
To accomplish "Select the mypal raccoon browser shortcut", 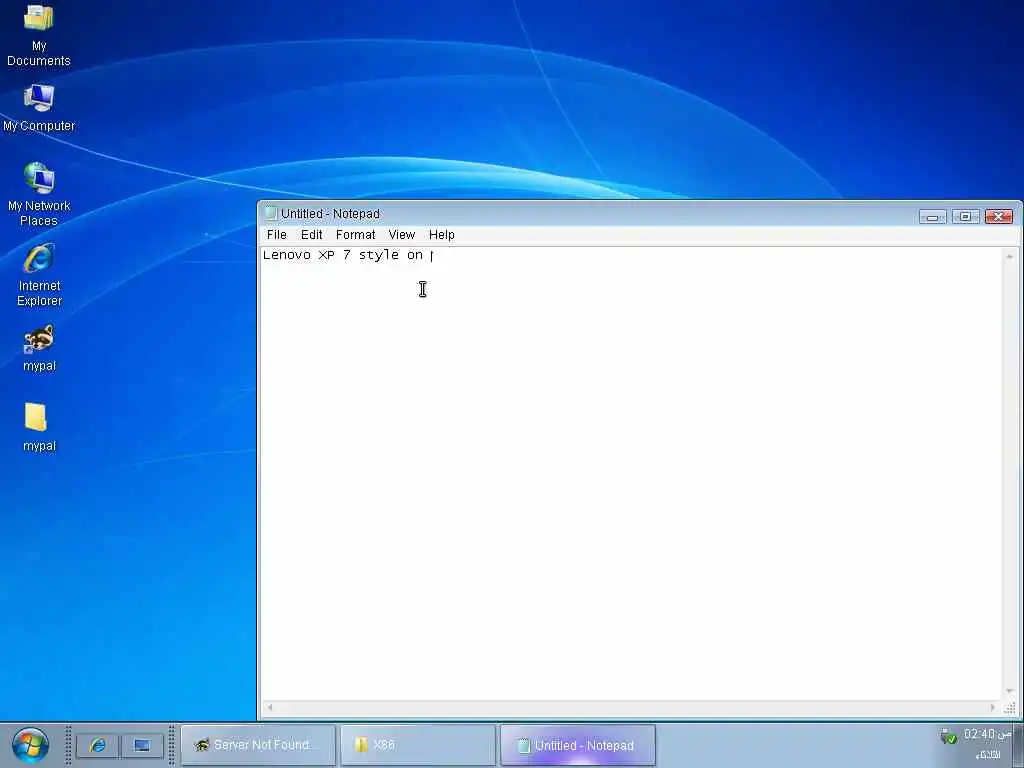I will coord(39,349).
